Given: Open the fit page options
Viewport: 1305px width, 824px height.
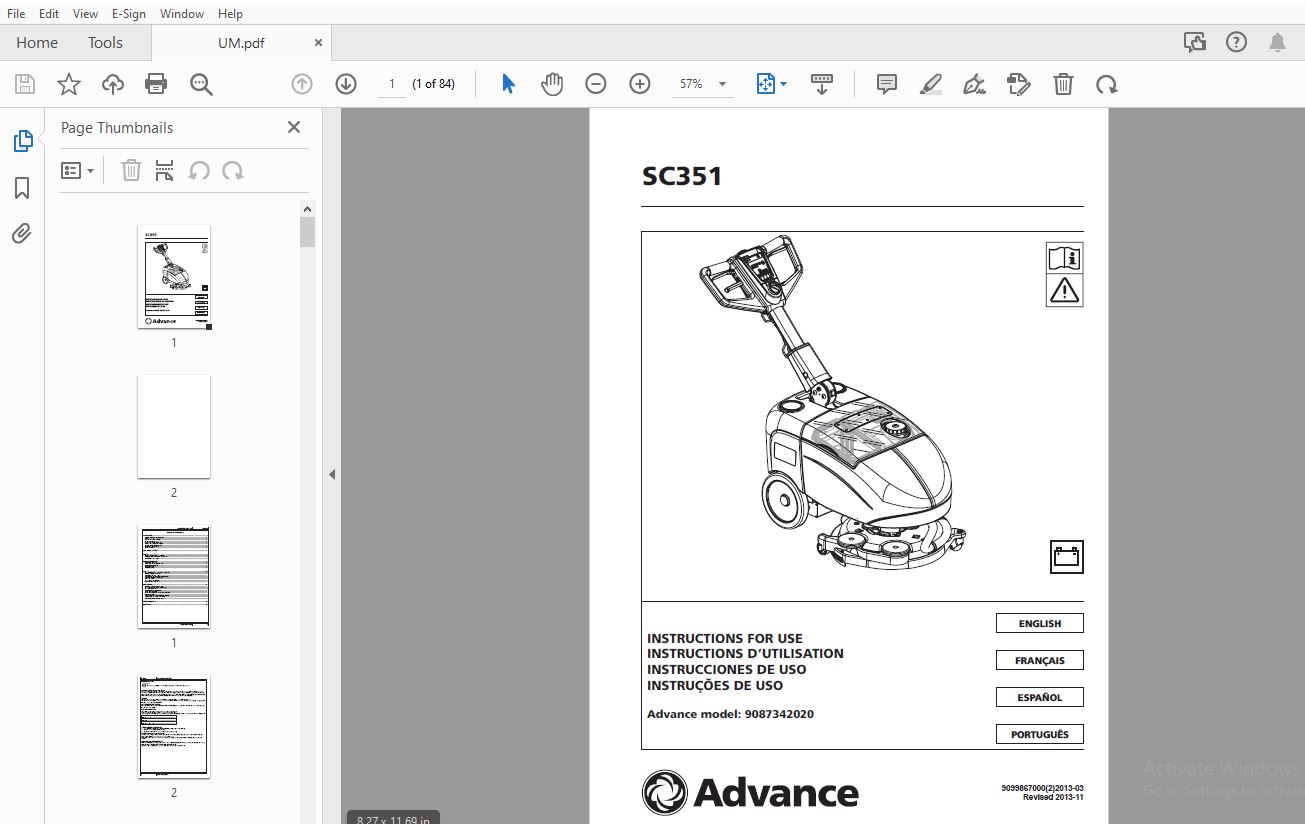Looking at the screenshot, I should coord(771,84).
